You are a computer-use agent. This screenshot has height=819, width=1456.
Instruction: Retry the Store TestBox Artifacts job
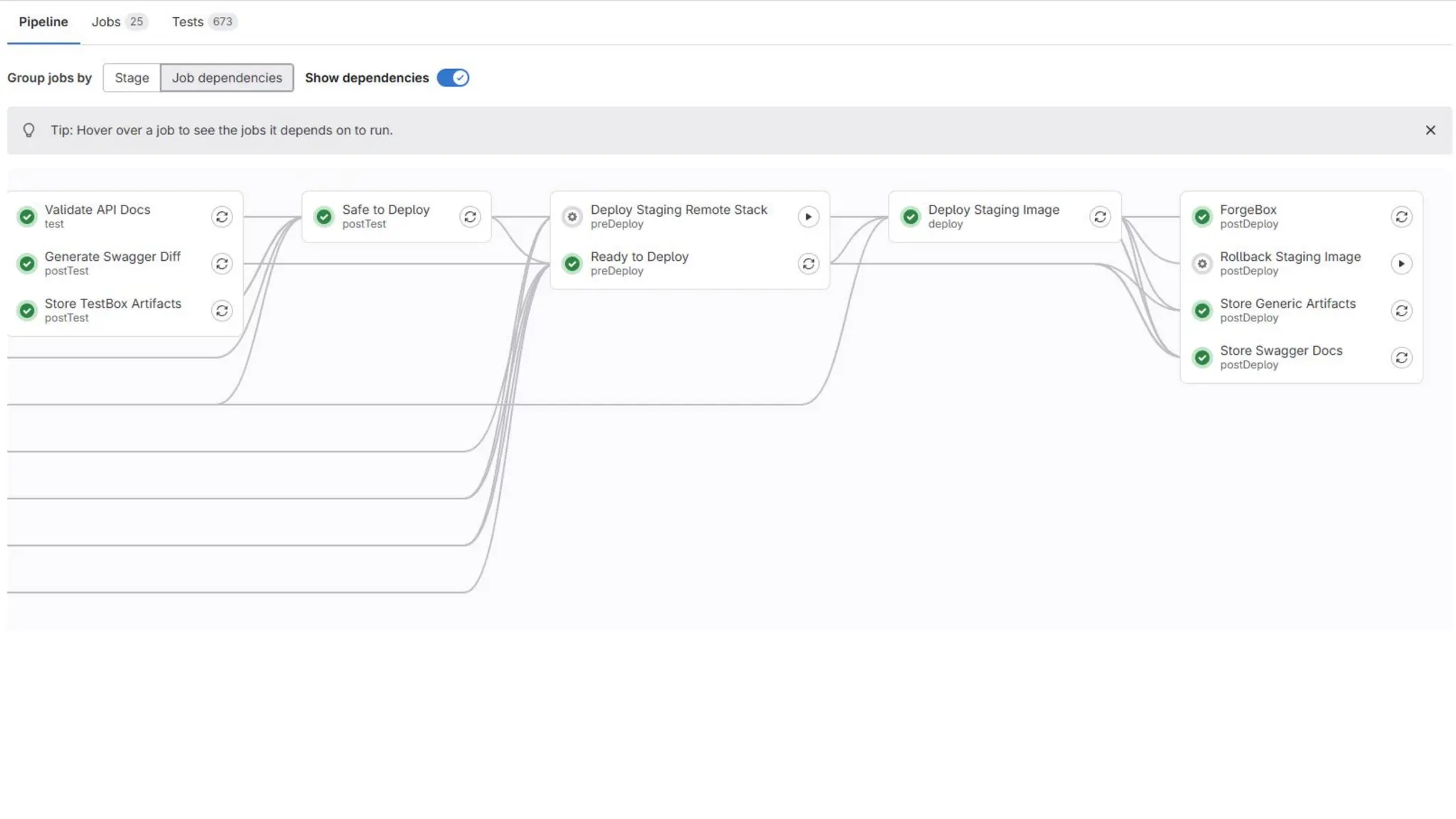pyautogui.click(x=222, y=311)
